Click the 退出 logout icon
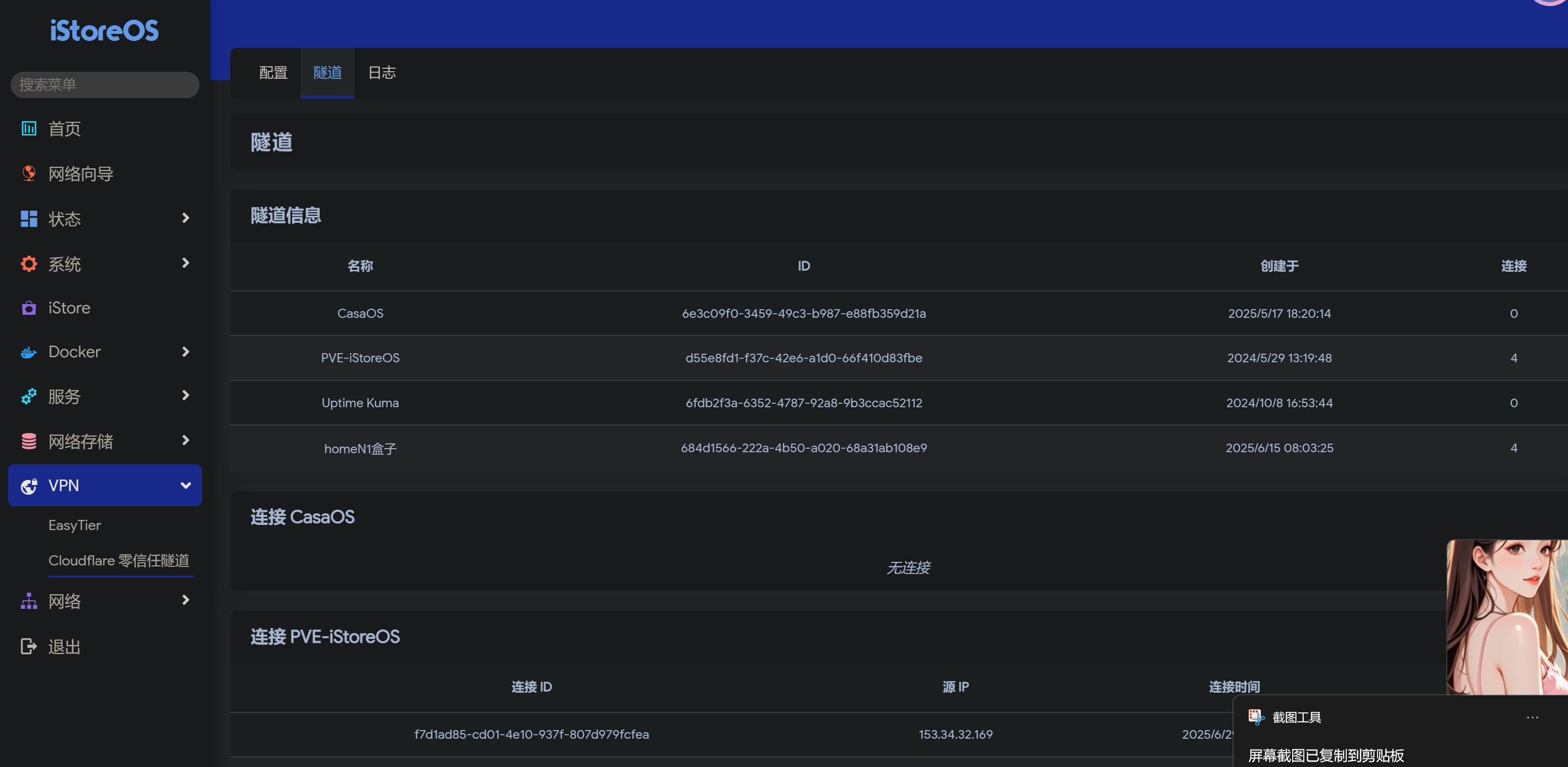 point(29,646)
